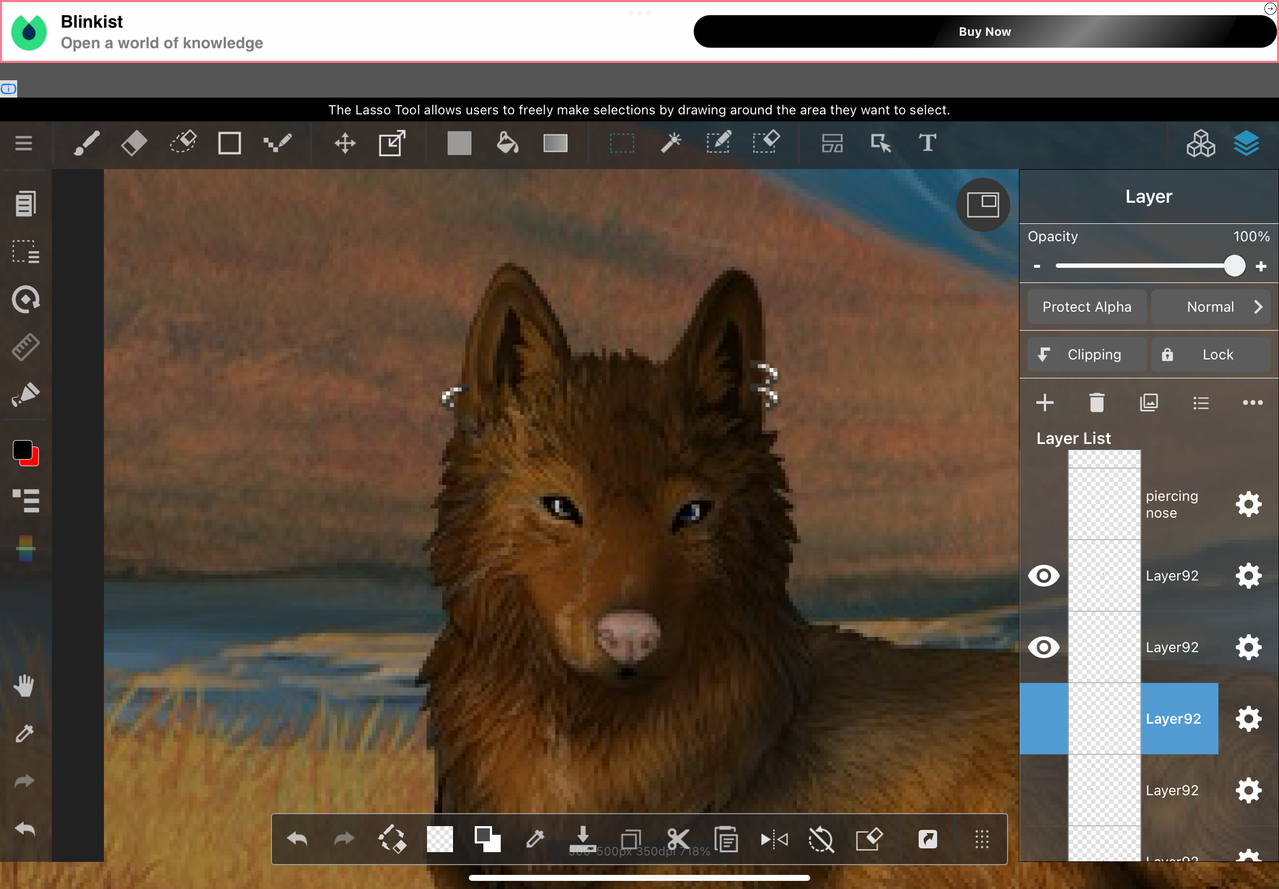
Task: Click the clipboard paste icon
Action: coord(726,839)
